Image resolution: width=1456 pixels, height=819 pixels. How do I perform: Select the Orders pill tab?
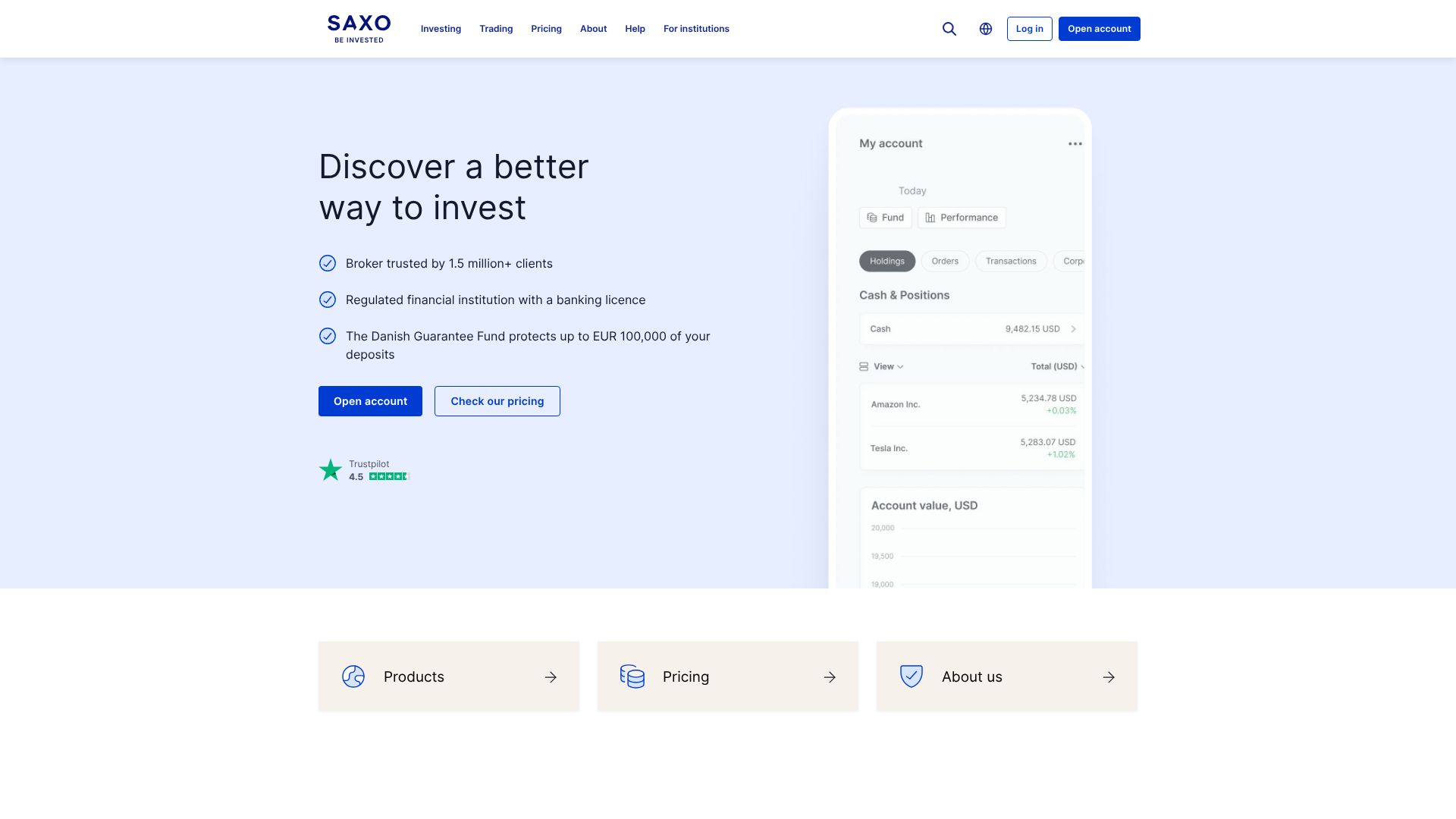(944, 261)
